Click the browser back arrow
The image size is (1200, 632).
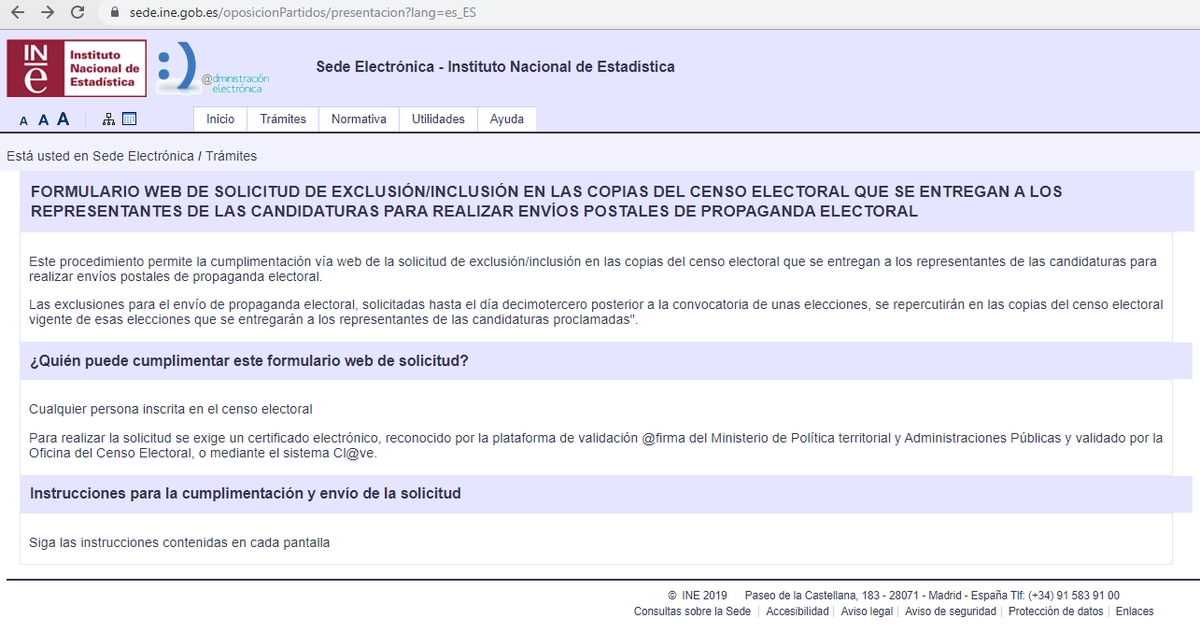pyautogui.click(x=19, y=14)
